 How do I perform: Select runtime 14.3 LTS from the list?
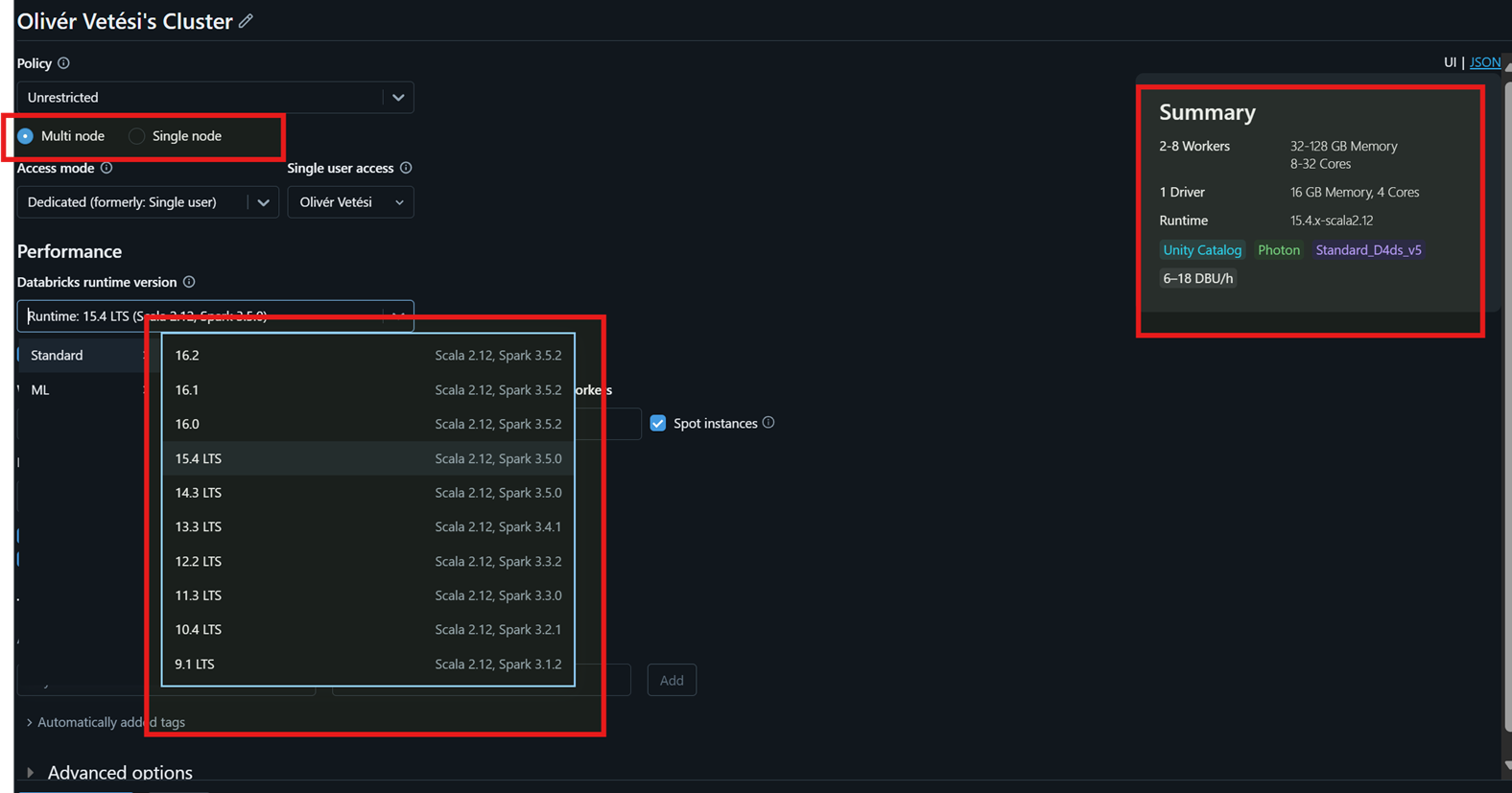pyautogui.click(x=368, y=493)
